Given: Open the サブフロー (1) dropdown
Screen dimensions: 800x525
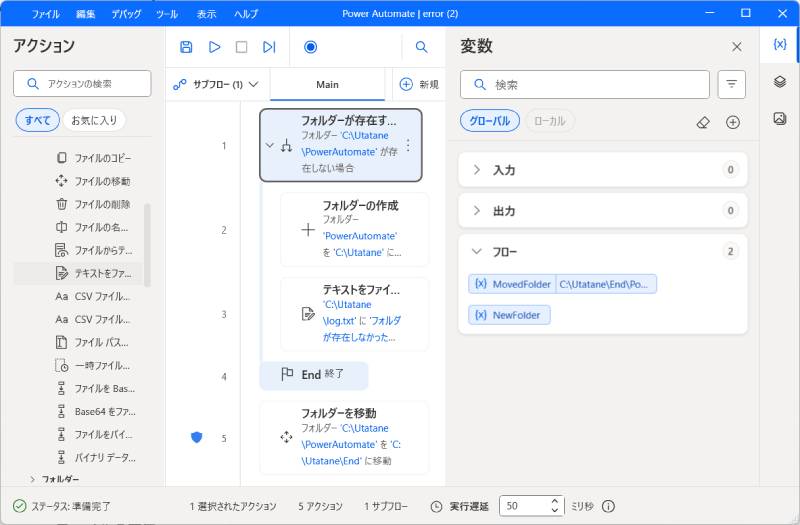Looking at the screenshot, I should click(216, 84).
